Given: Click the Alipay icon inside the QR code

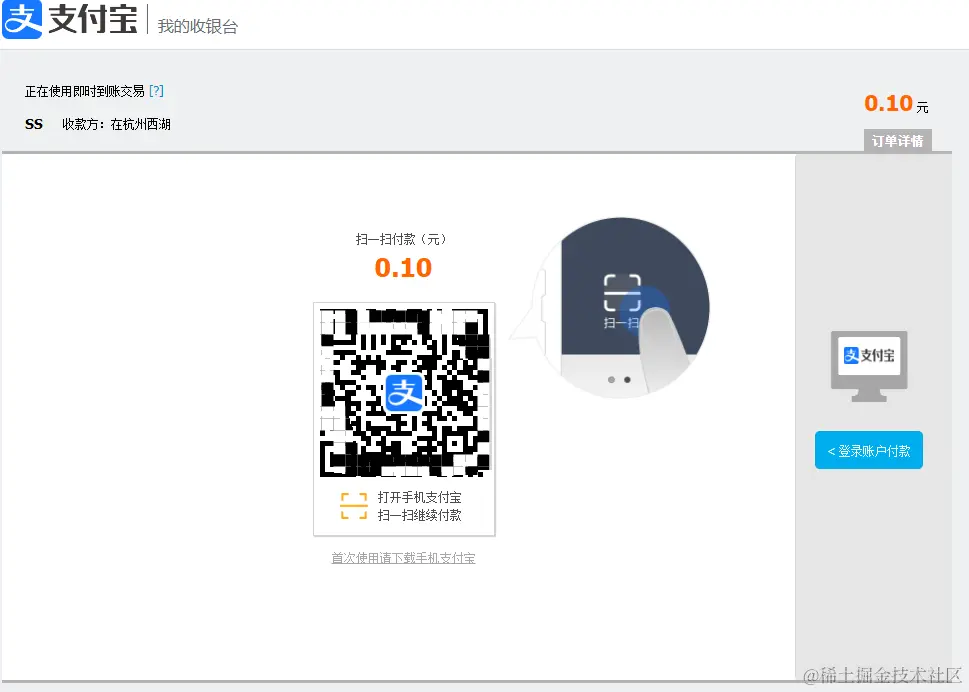Looking at the screenshot, I should 404,392.
